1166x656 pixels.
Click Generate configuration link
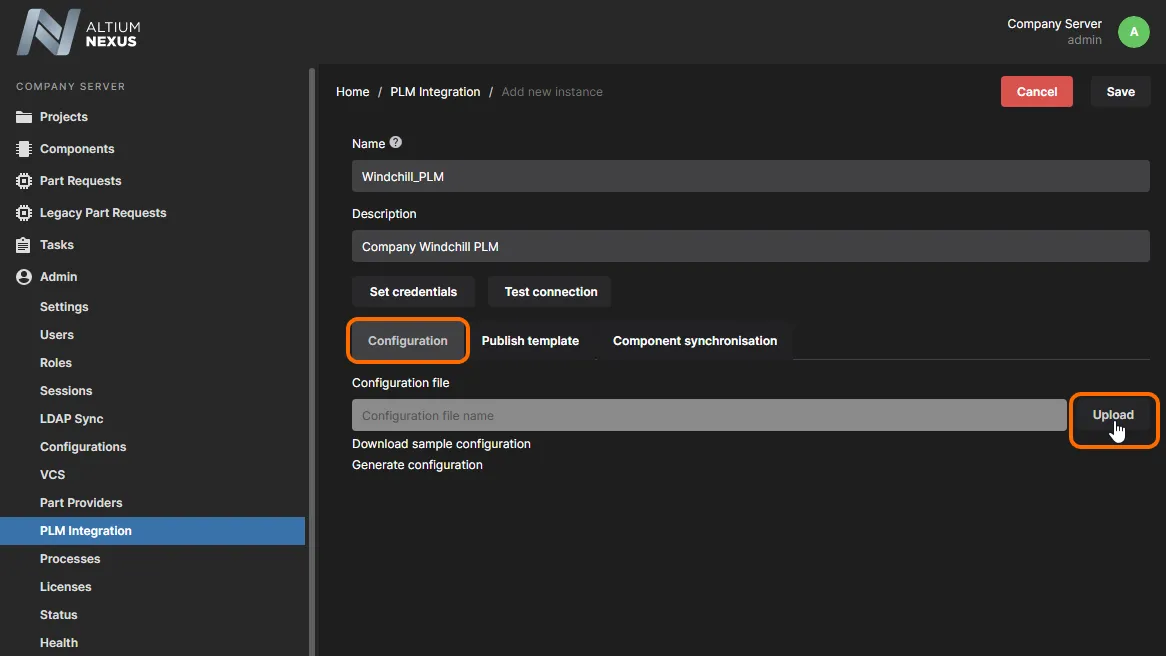[x=417, y=465]
